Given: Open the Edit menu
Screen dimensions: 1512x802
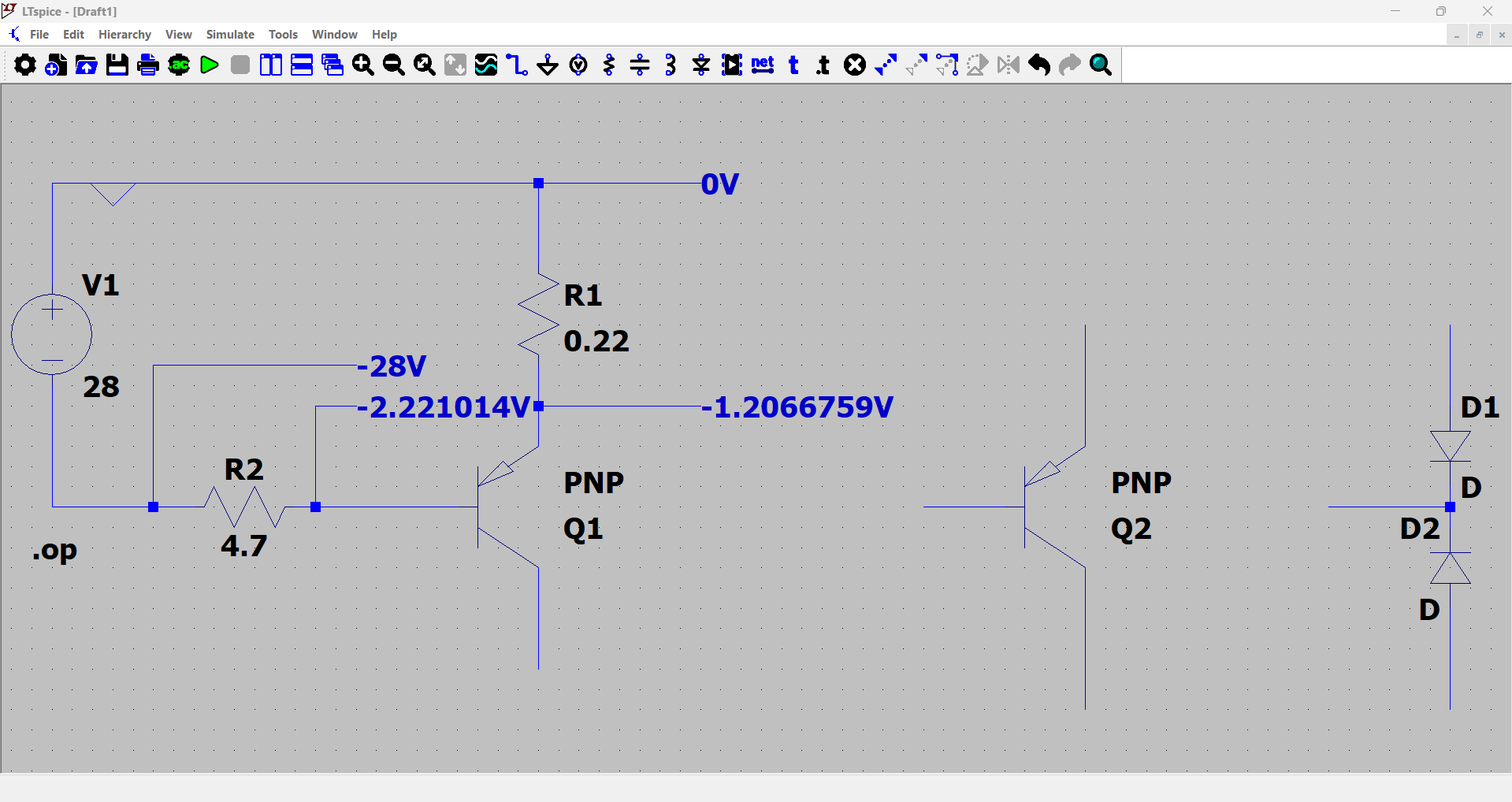Looking at the screenshot, I should tap(73, 35).
